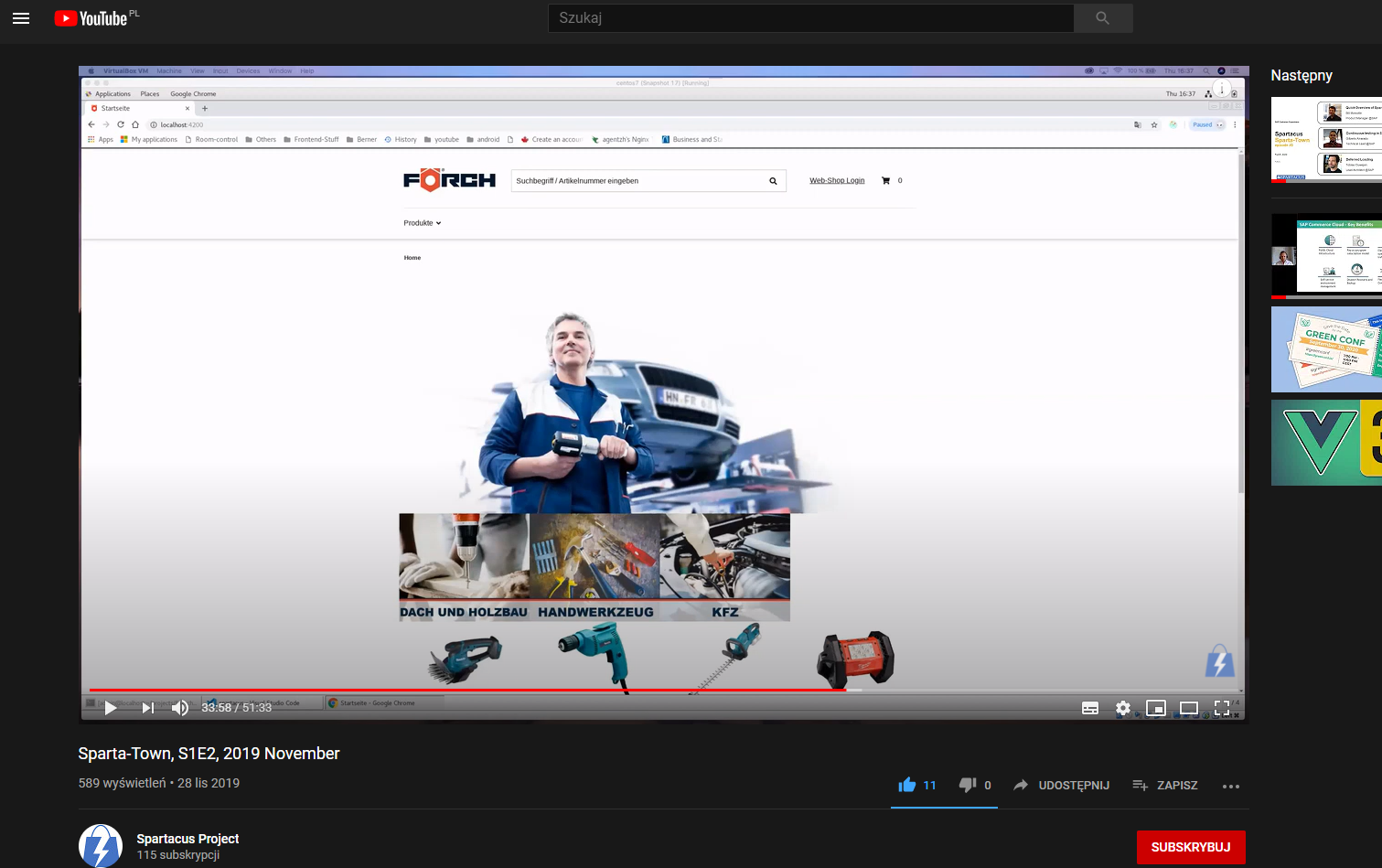Open the Vue logo suggested video thumbnail

point(1326,443)
